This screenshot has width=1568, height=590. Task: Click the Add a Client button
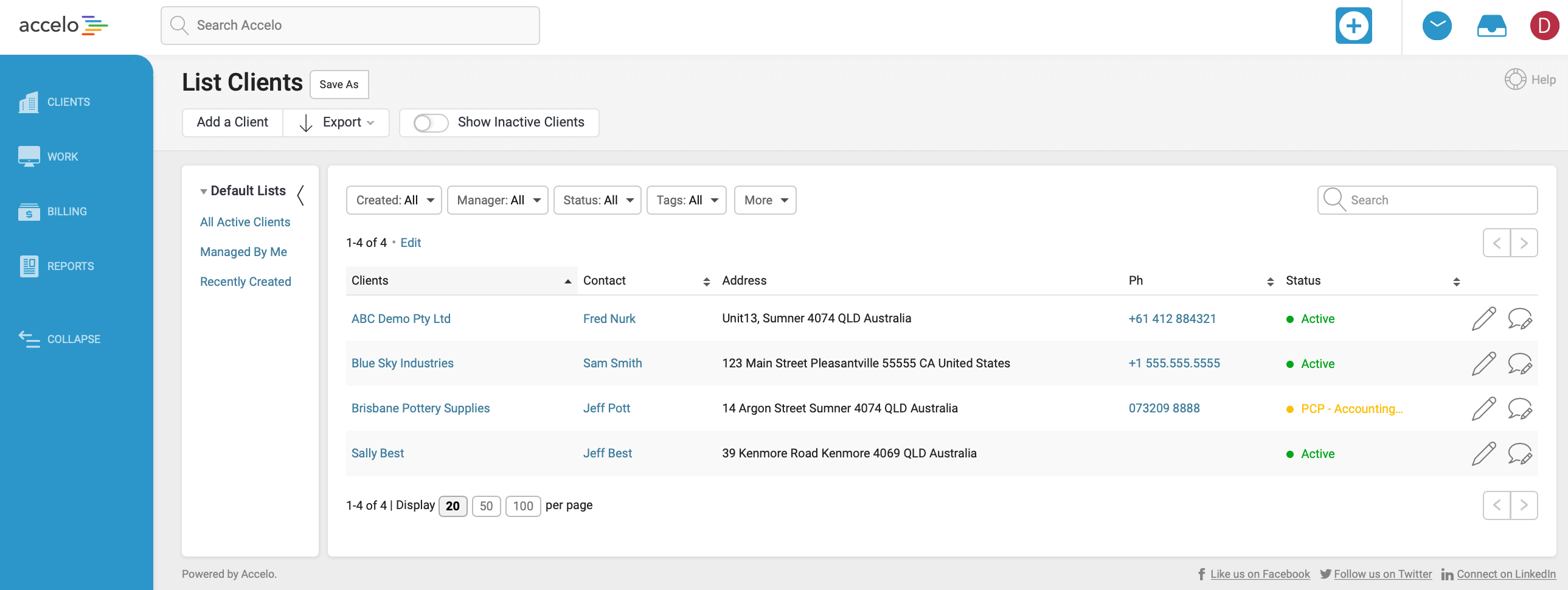tap(232, 123)
